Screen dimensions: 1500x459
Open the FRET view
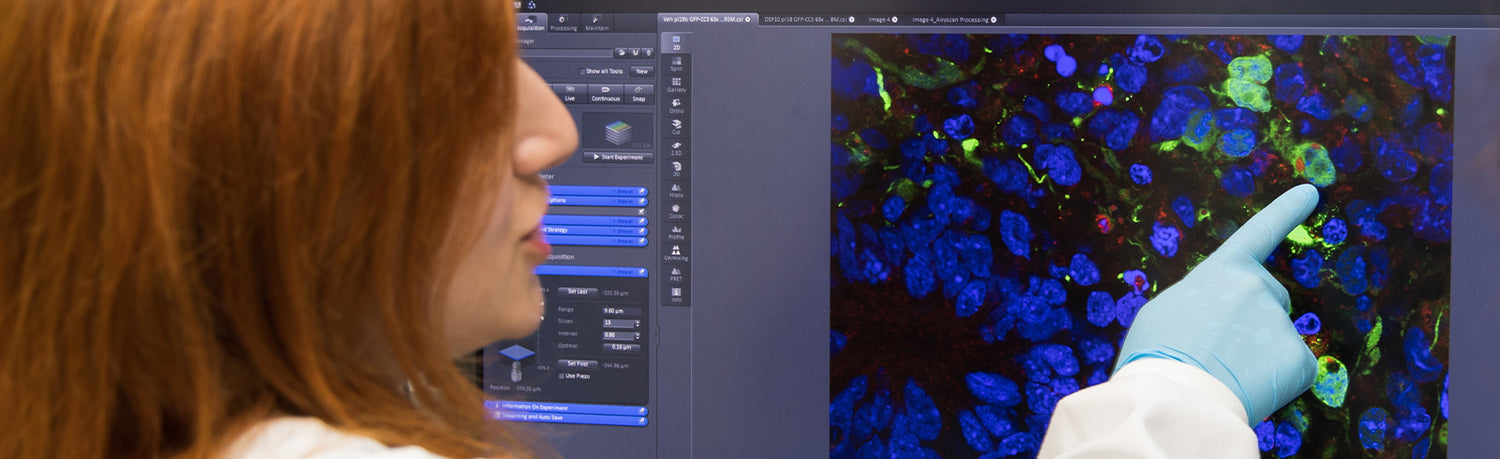click(676, 274)
